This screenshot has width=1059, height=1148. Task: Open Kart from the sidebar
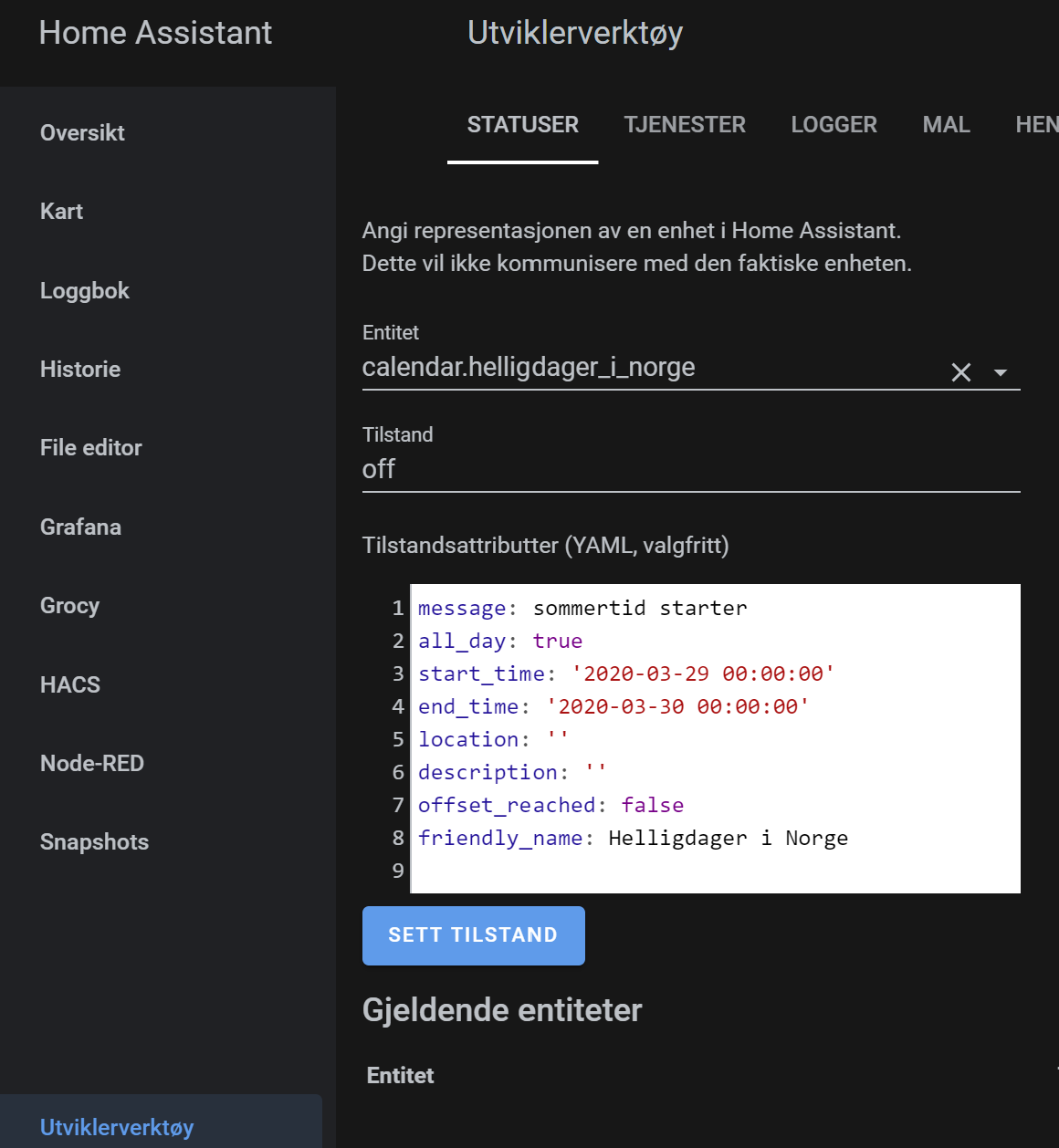[61, 212]
